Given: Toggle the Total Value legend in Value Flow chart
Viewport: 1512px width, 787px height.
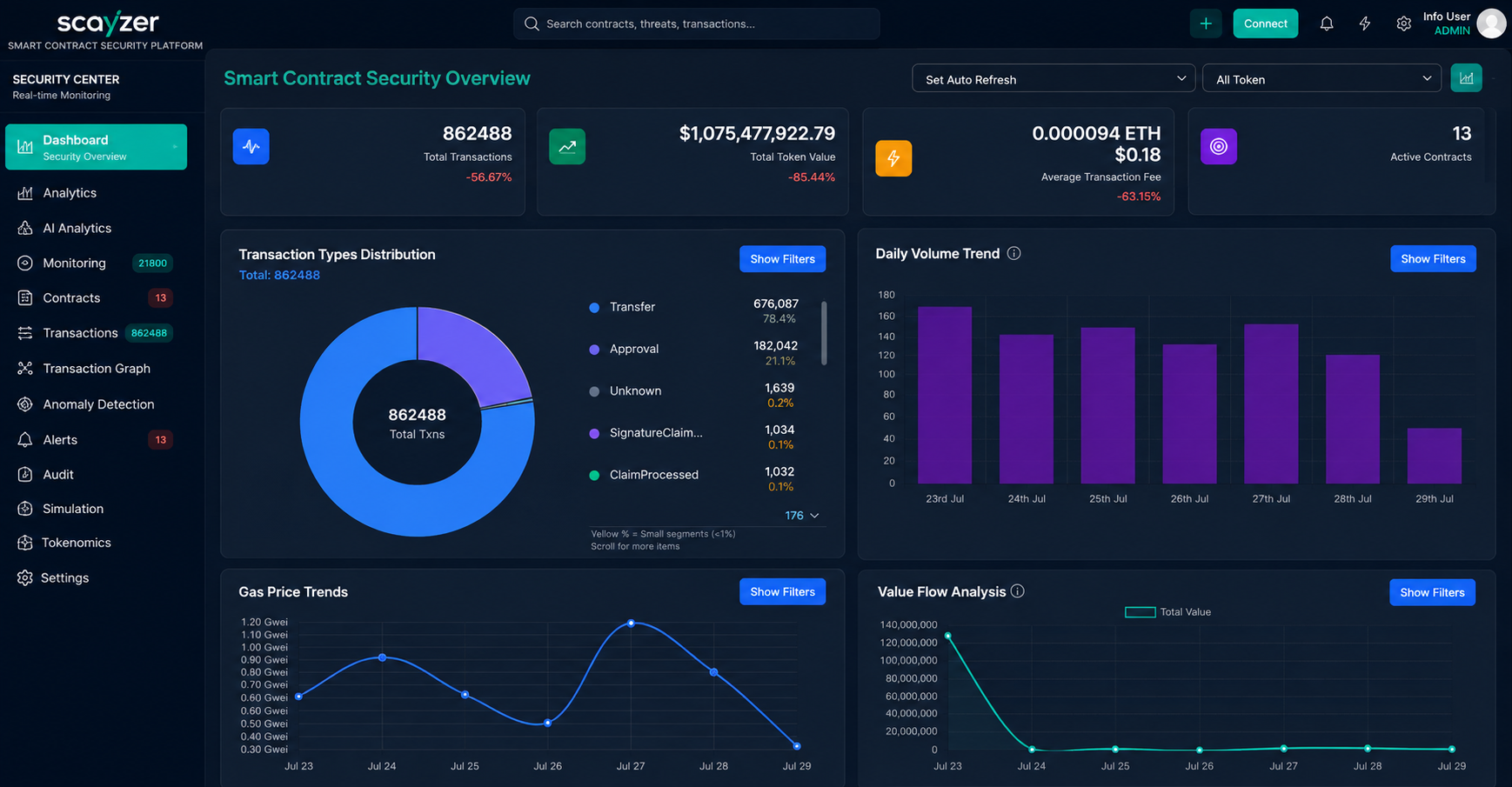Looking at the screenshot, I should tap(1167, 612).
